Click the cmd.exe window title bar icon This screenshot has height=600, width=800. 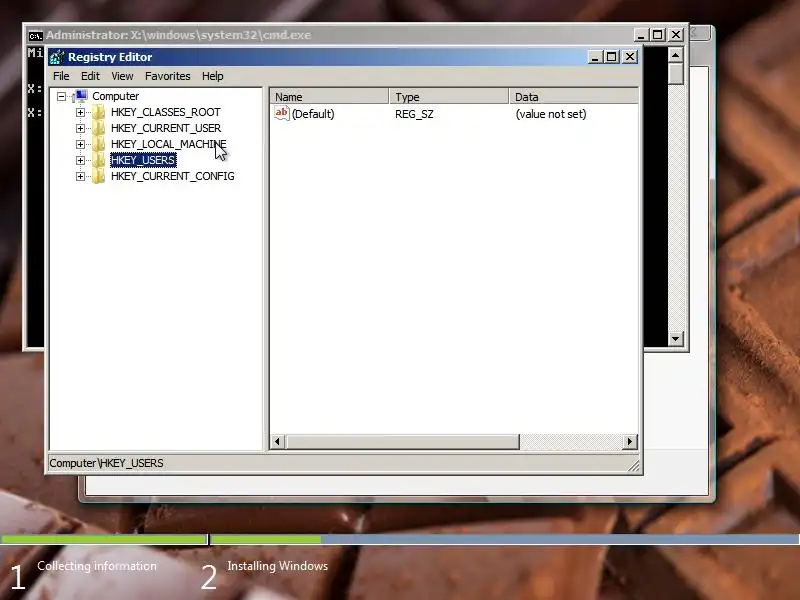[35, 36]
